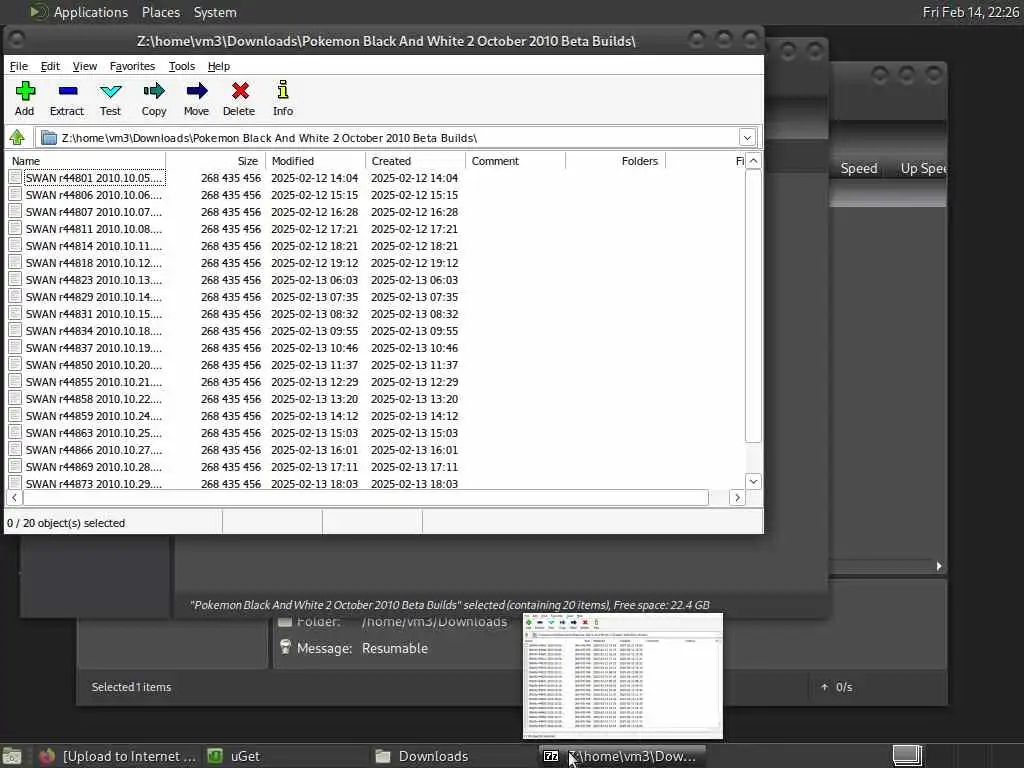Viewport: 1024px width, 768px height.
Task: Select file SWAN r44850 2010.10.20
Action: click(x=93, y=364)
